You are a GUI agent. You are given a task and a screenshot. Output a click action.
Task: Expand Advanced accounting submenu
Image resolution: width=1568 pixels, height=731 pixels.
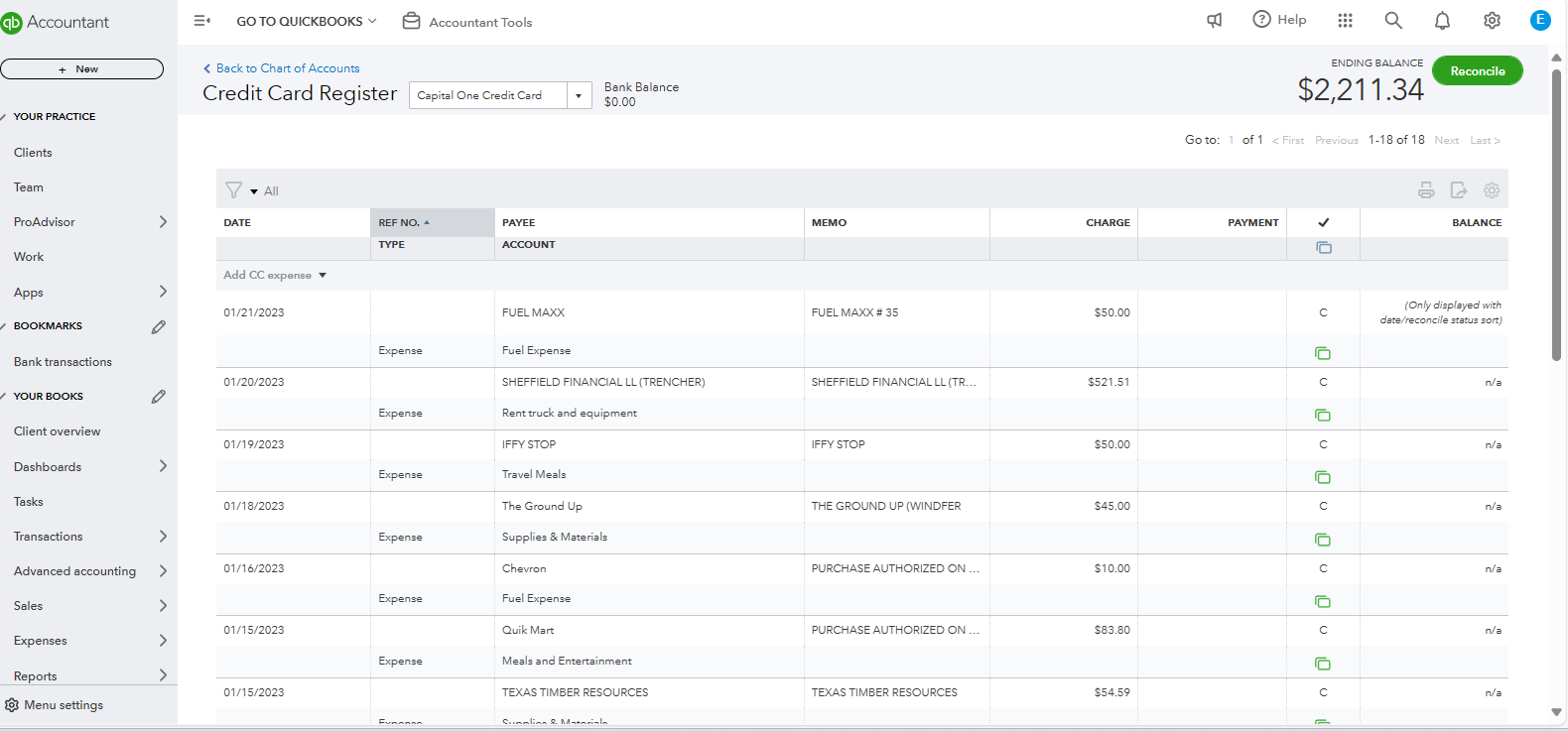coord(163,571)
